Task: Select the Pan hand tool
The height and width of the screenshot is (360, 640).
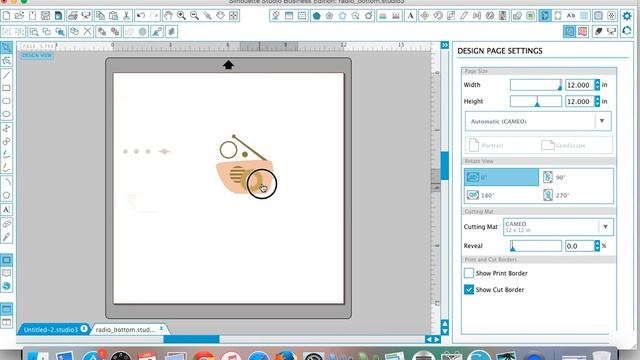Action: 168,16
